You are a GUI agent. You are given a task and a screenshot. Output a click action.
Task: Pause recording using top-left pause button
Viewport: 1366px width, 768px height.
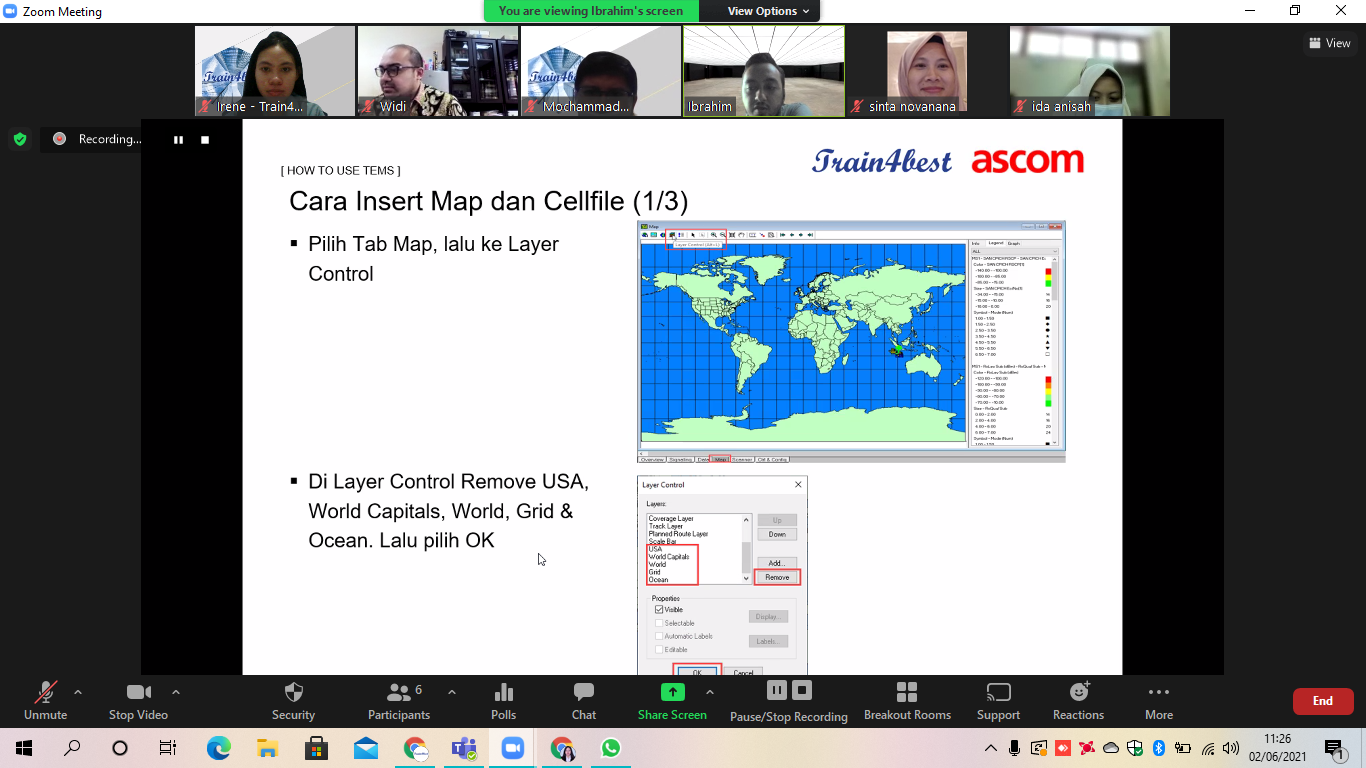pyautogui.click(x=178, y=140)
